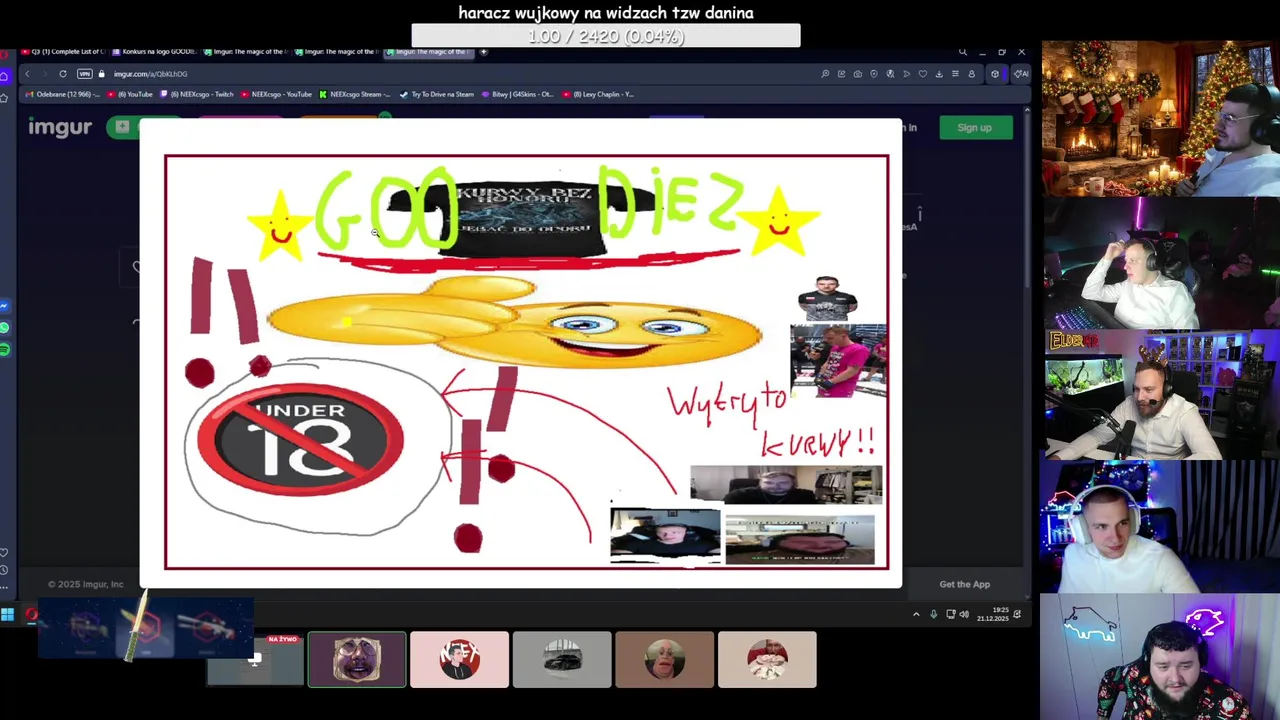Go forward in the browser

click(x=43, y=74)
